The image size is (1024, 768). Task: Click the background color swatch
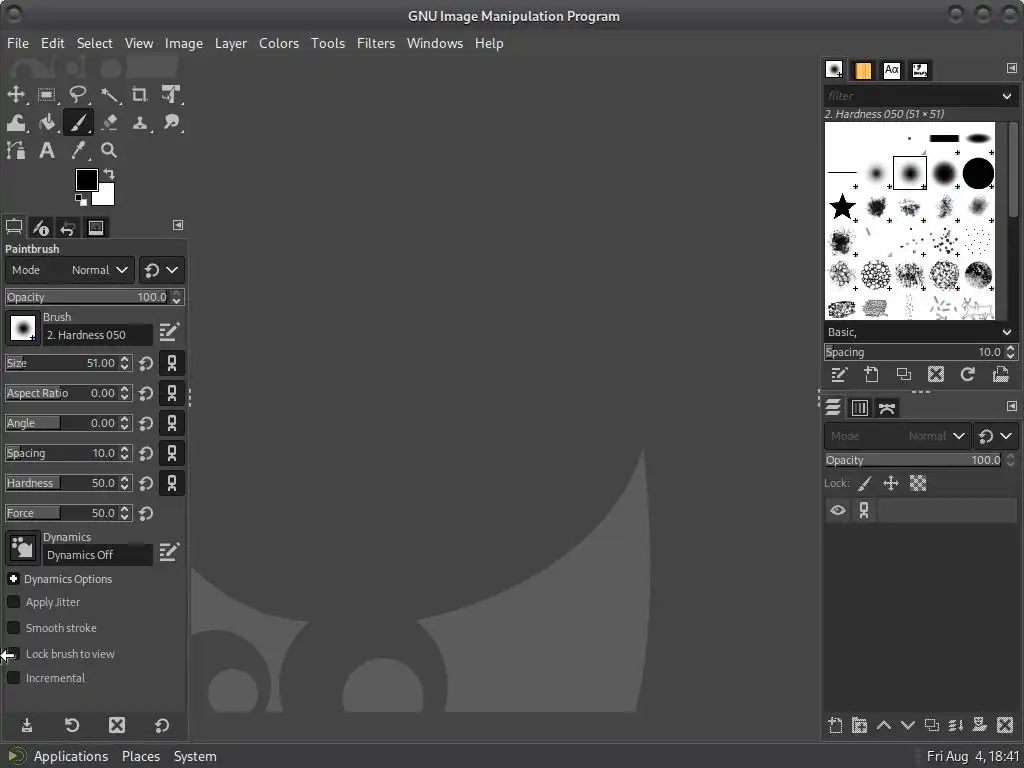106,197
